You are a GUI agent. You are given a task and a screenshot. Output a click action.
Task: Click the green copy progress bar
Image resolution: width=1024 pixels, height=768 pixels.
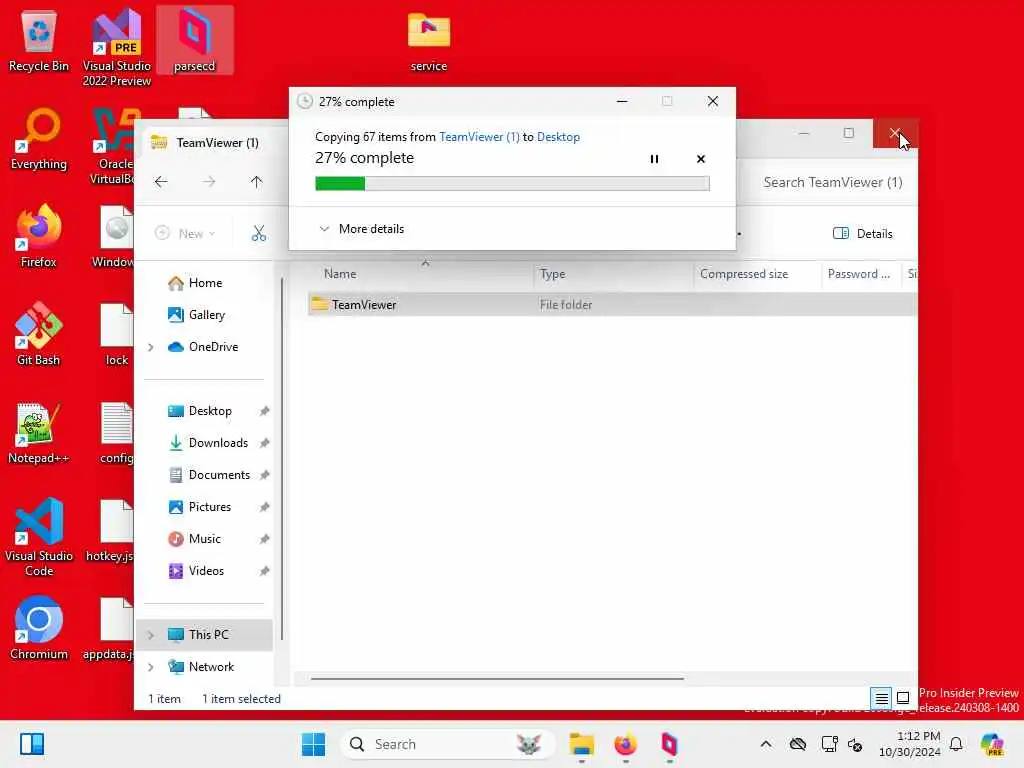[x=512, y=184]
